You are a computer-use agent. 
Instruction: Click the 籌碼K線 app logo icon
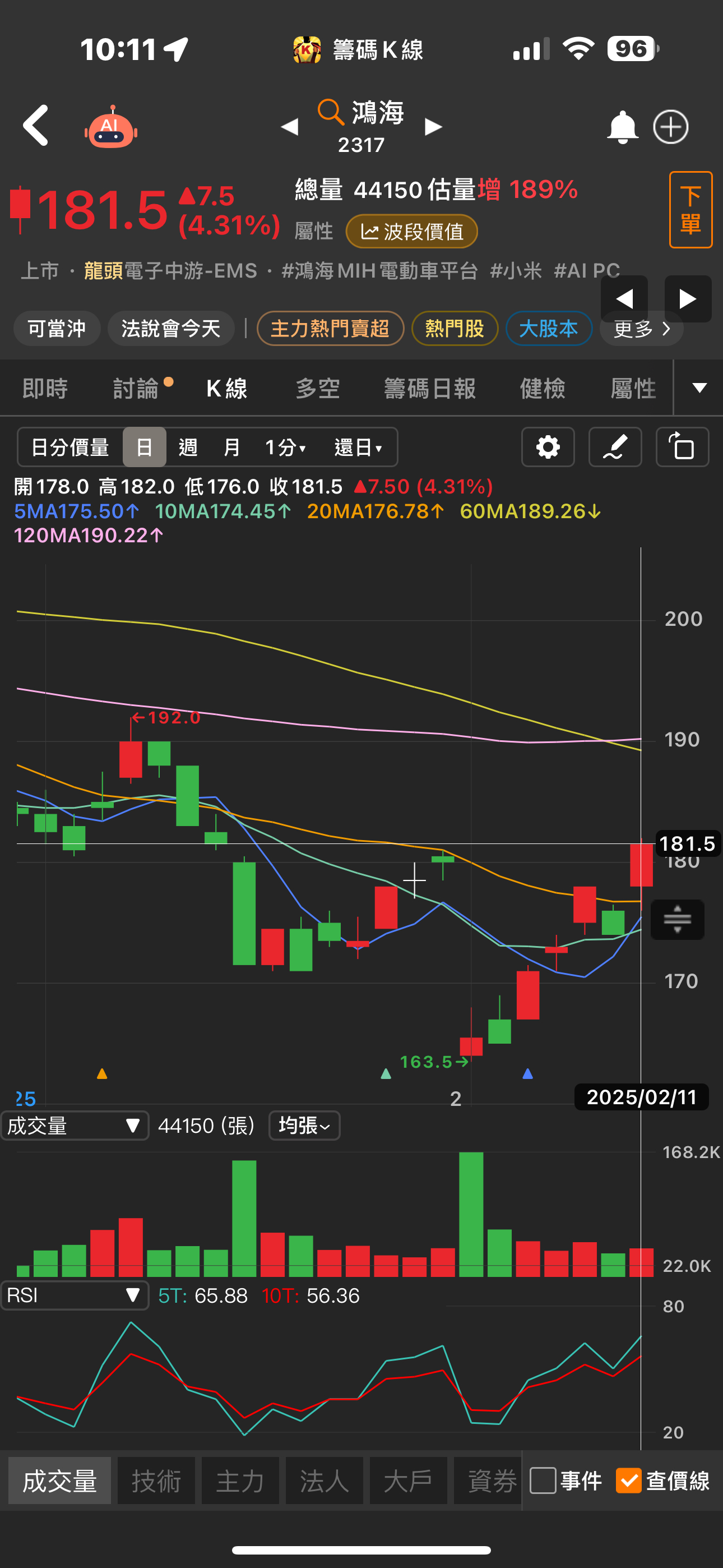click(x=307, y=49)
